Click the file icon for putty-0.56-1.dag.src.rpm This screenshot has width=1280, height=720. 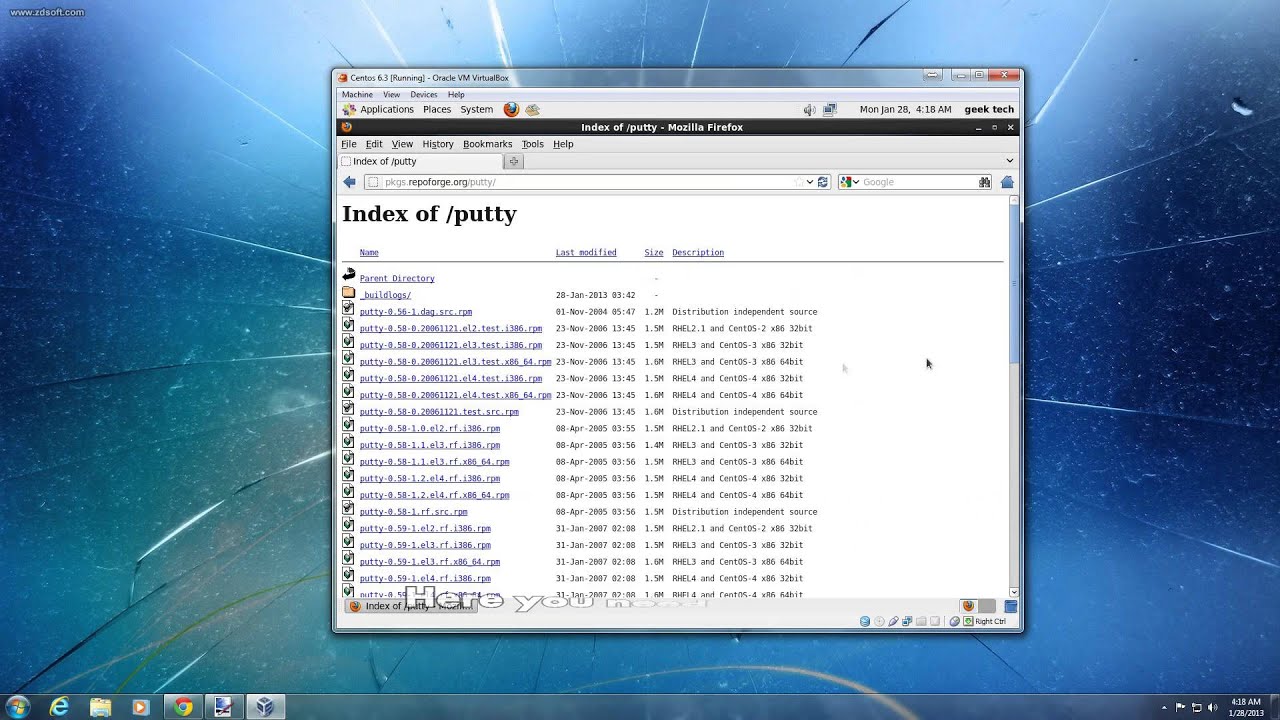click(348, 309)
